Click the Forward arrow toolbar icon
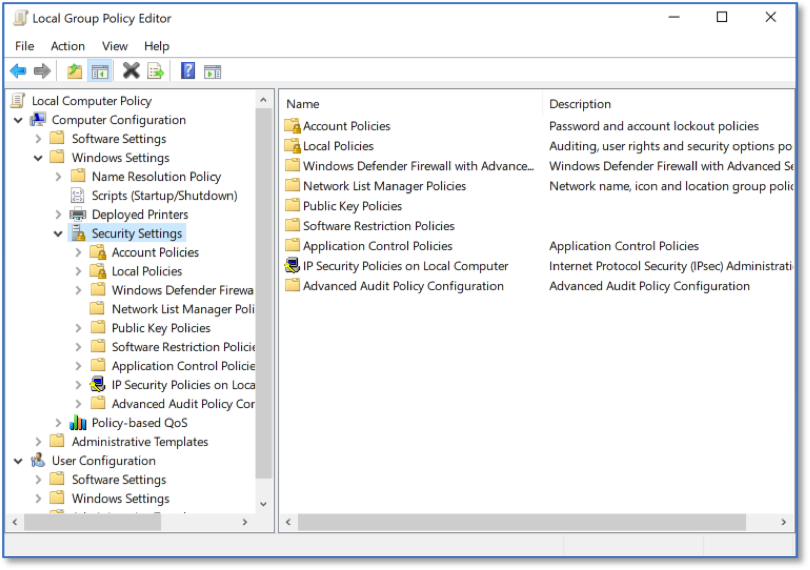Screen dimensions: 810x570 point(42,71)
